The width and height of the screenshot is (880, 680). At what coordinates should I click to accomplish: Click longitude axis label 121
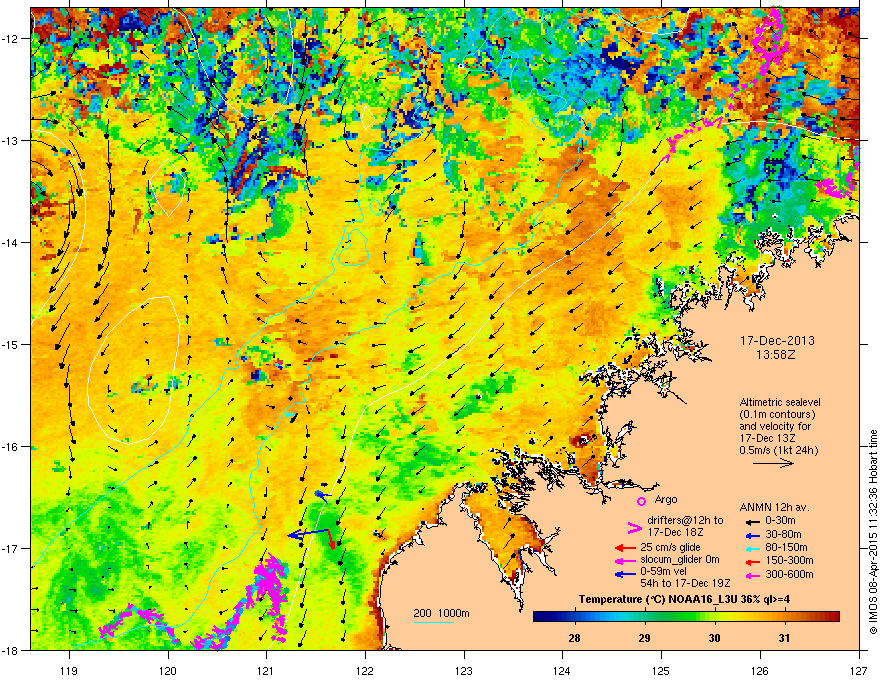pyautogui.click(x=266, y=670)
